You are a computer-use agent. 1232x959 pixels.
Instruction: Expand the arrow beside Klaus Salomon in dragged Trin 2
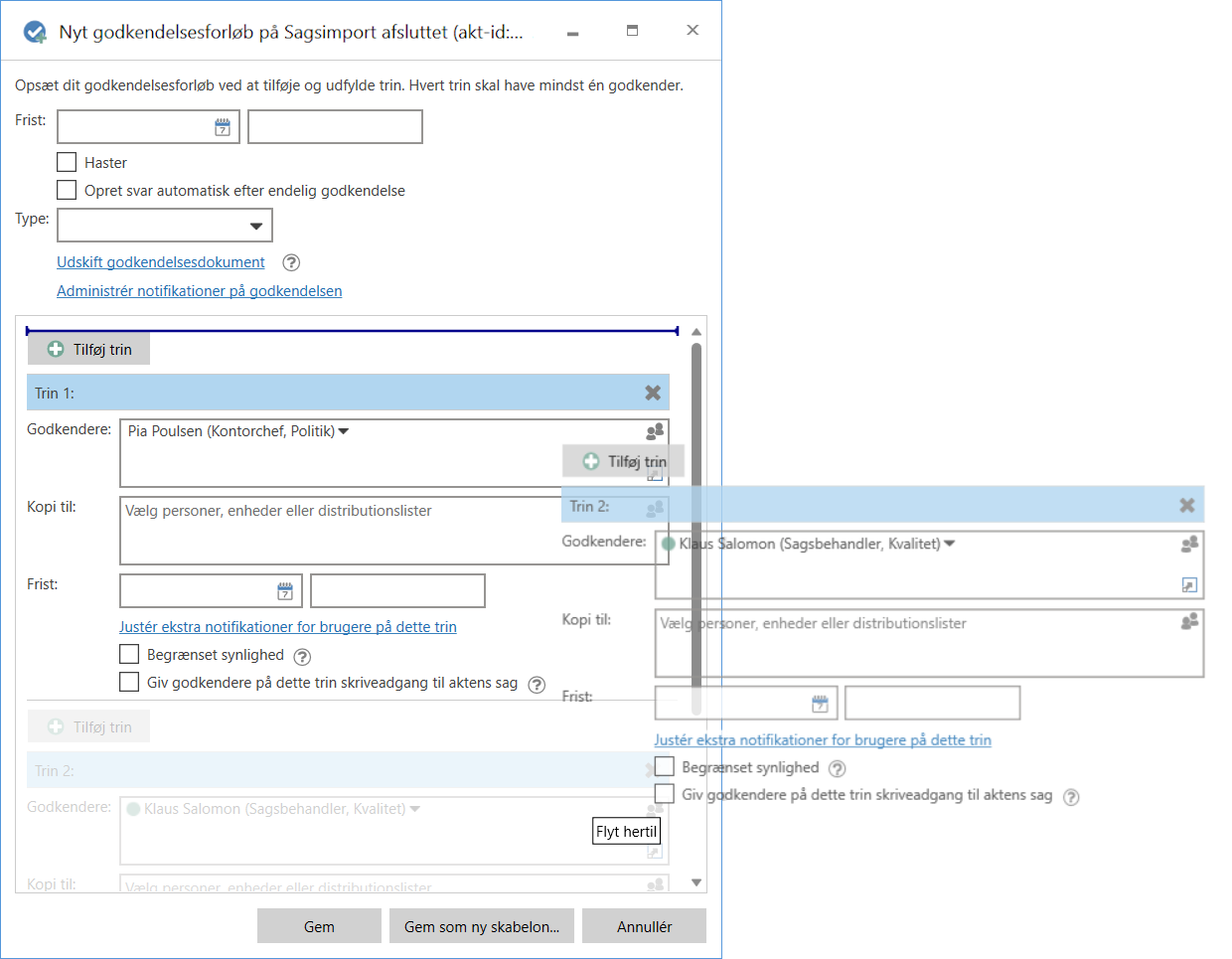(x=949, y=544)
